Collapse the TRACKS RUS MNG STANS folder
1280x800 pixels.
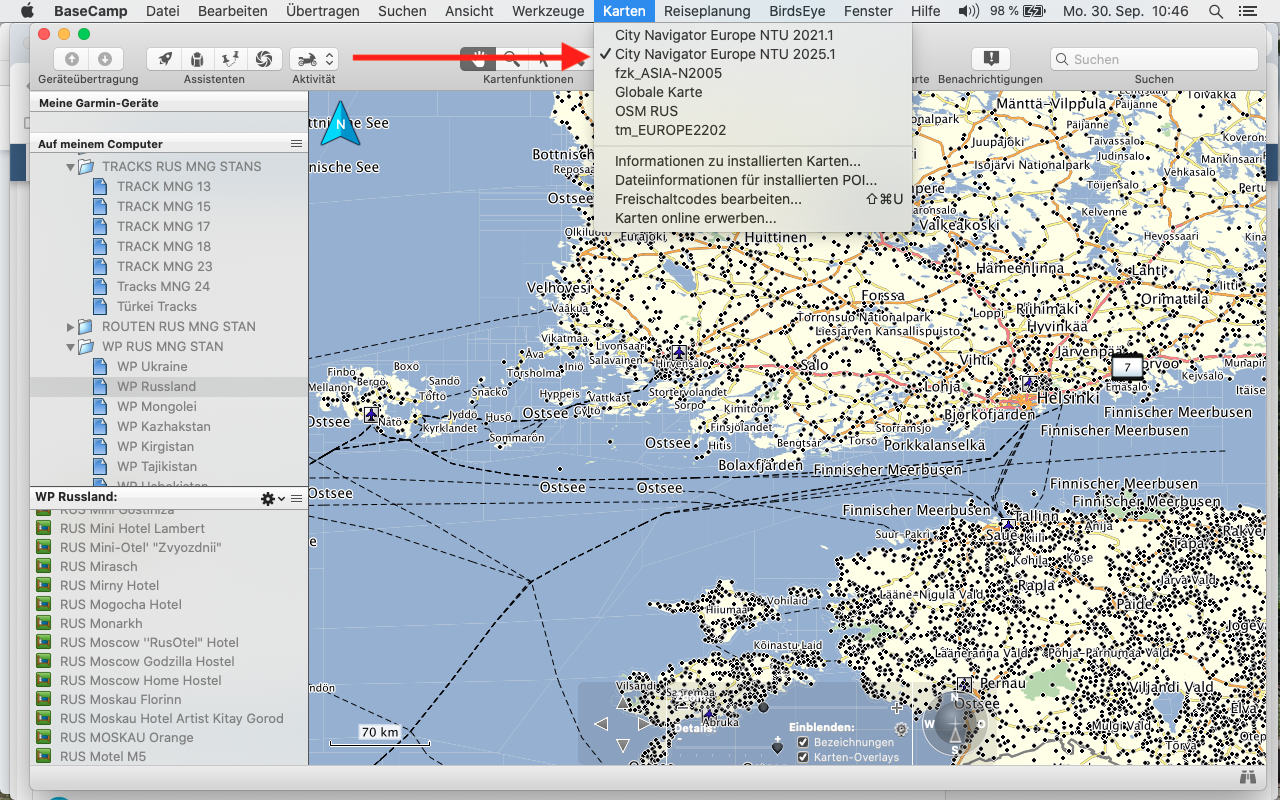click(71, 167)
